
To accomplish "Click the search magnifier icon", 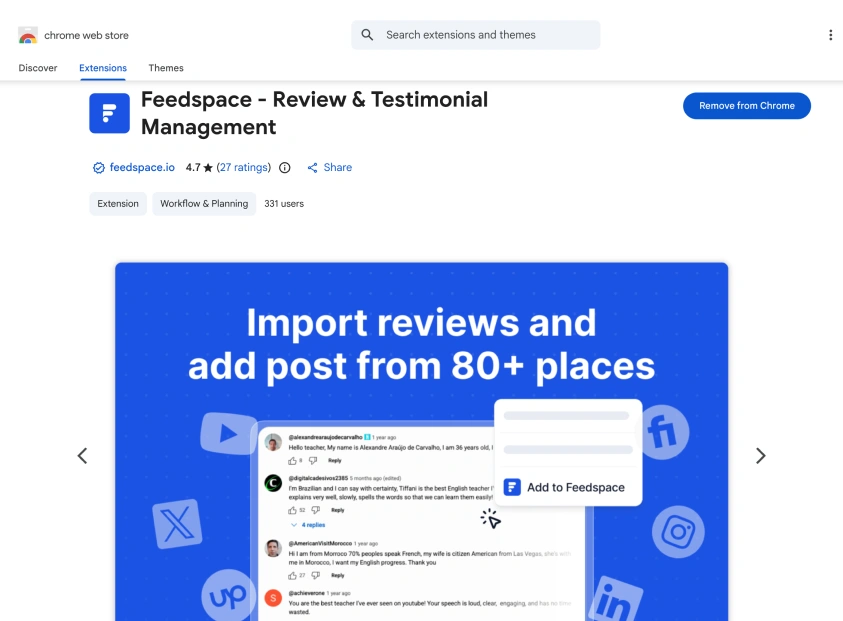I will 367,35.
